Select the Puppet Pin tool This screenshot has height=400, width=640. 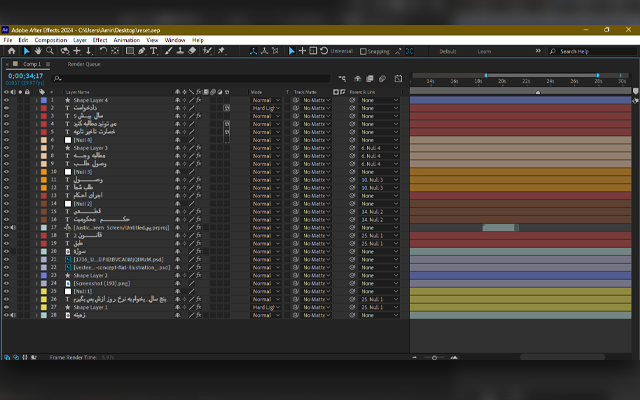point(221,51)
